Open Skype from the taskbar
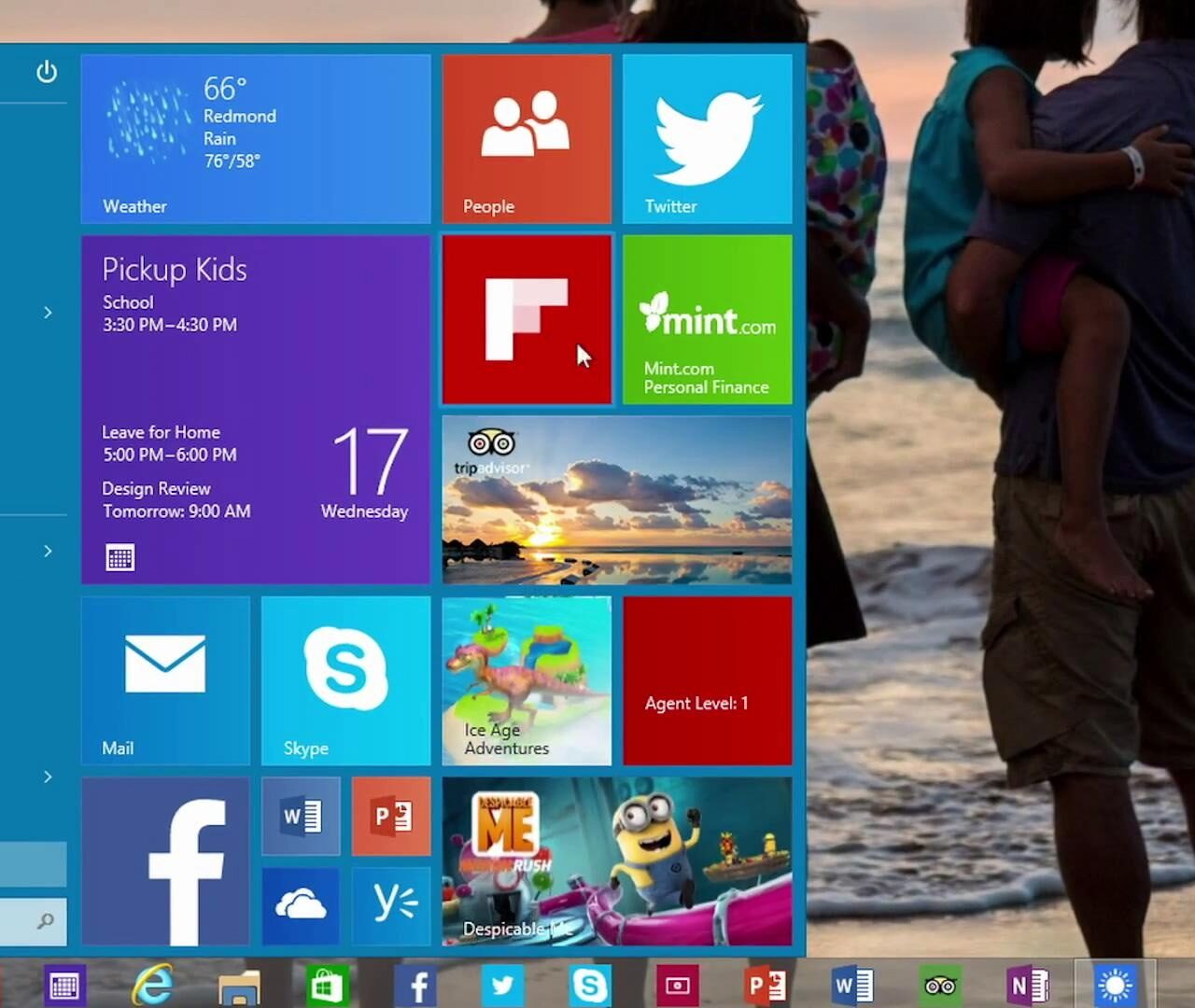Image resolution: width=1195 pixels, height=1008 pixels. pyautogui.click(x=590, y=986)
